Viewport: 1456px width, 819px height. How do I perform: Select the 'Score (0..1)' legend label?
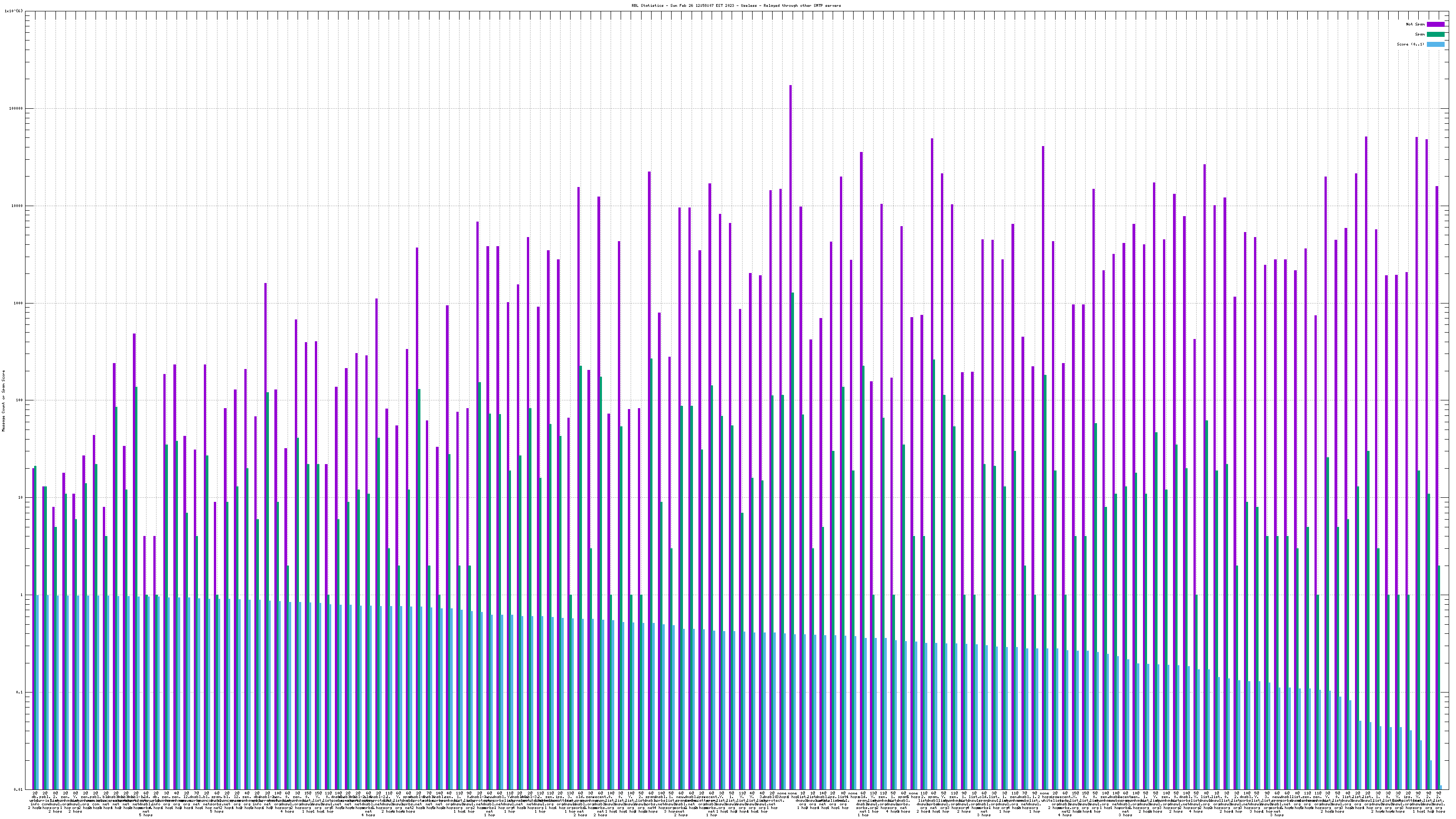pos(1410,44)
